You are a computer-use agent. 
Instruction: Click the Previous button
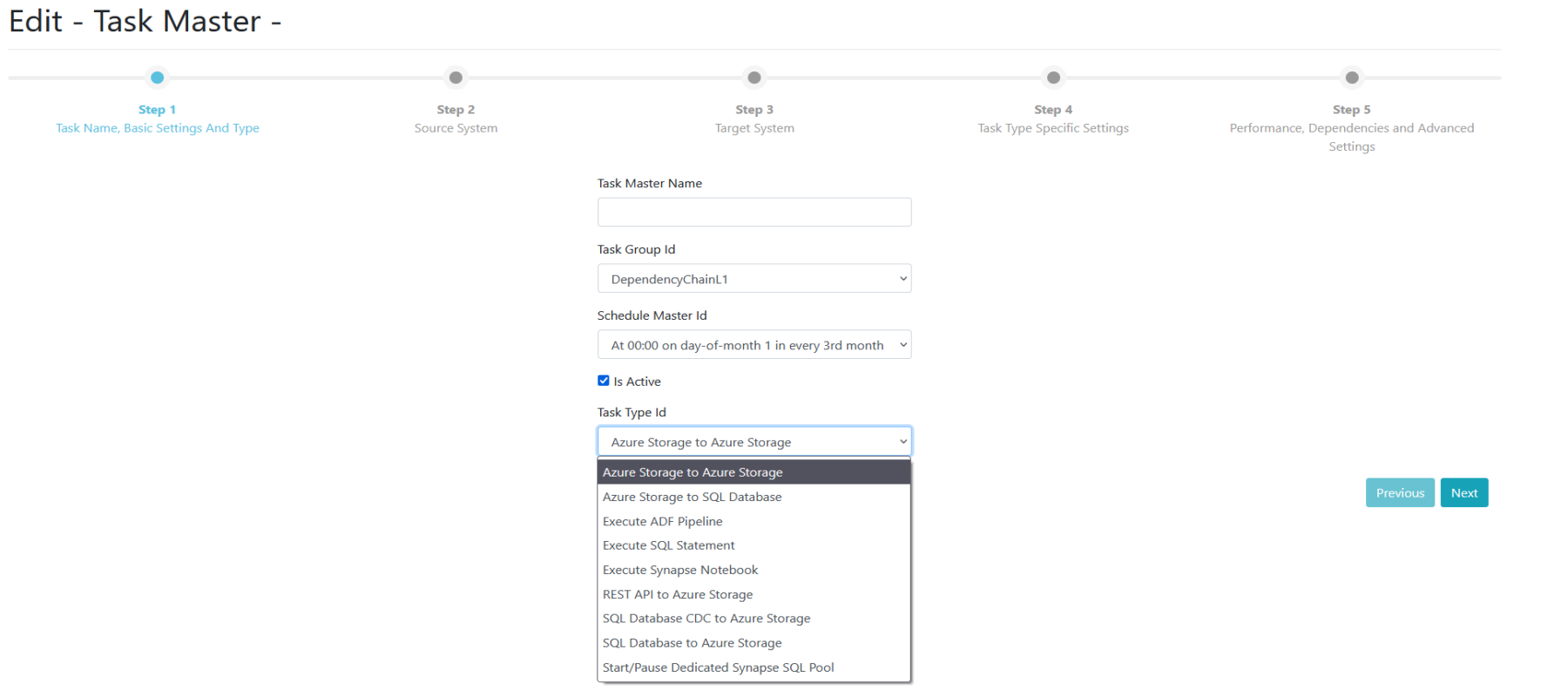tap(1400, 493)
